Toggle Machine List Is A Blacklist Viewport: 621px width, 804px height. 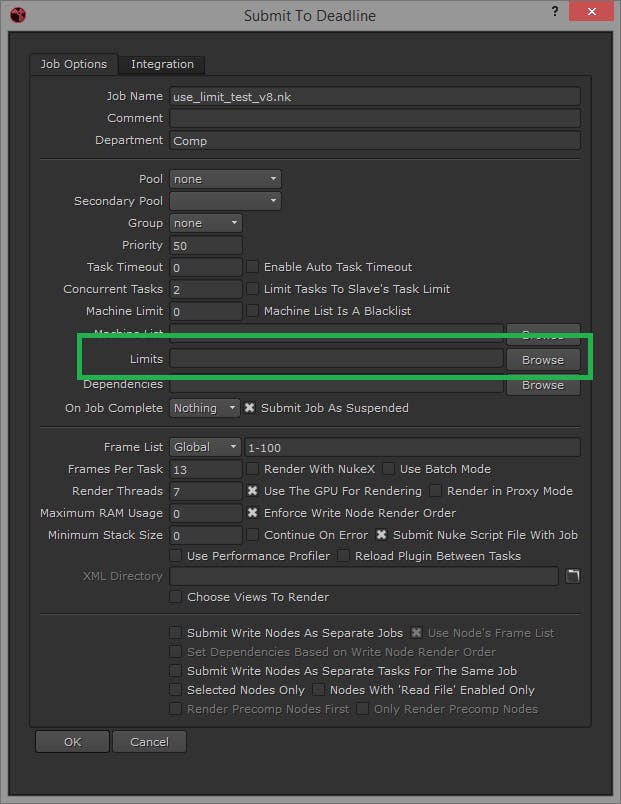click(x=252, y=311)
